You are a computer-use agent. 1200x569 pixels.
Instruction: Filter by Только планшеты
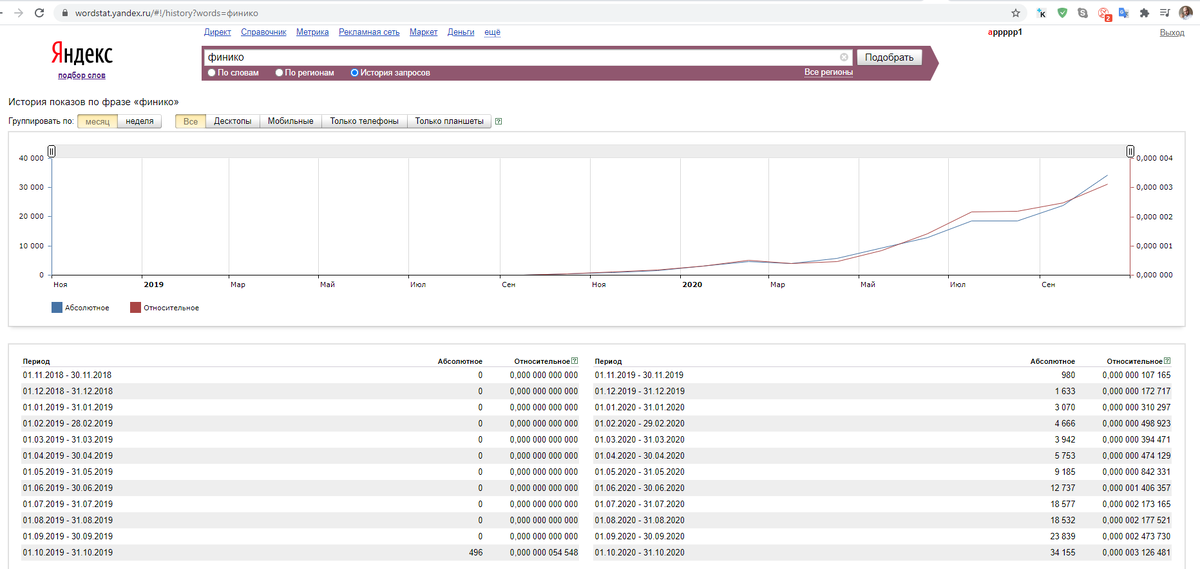tap(449, 121)
